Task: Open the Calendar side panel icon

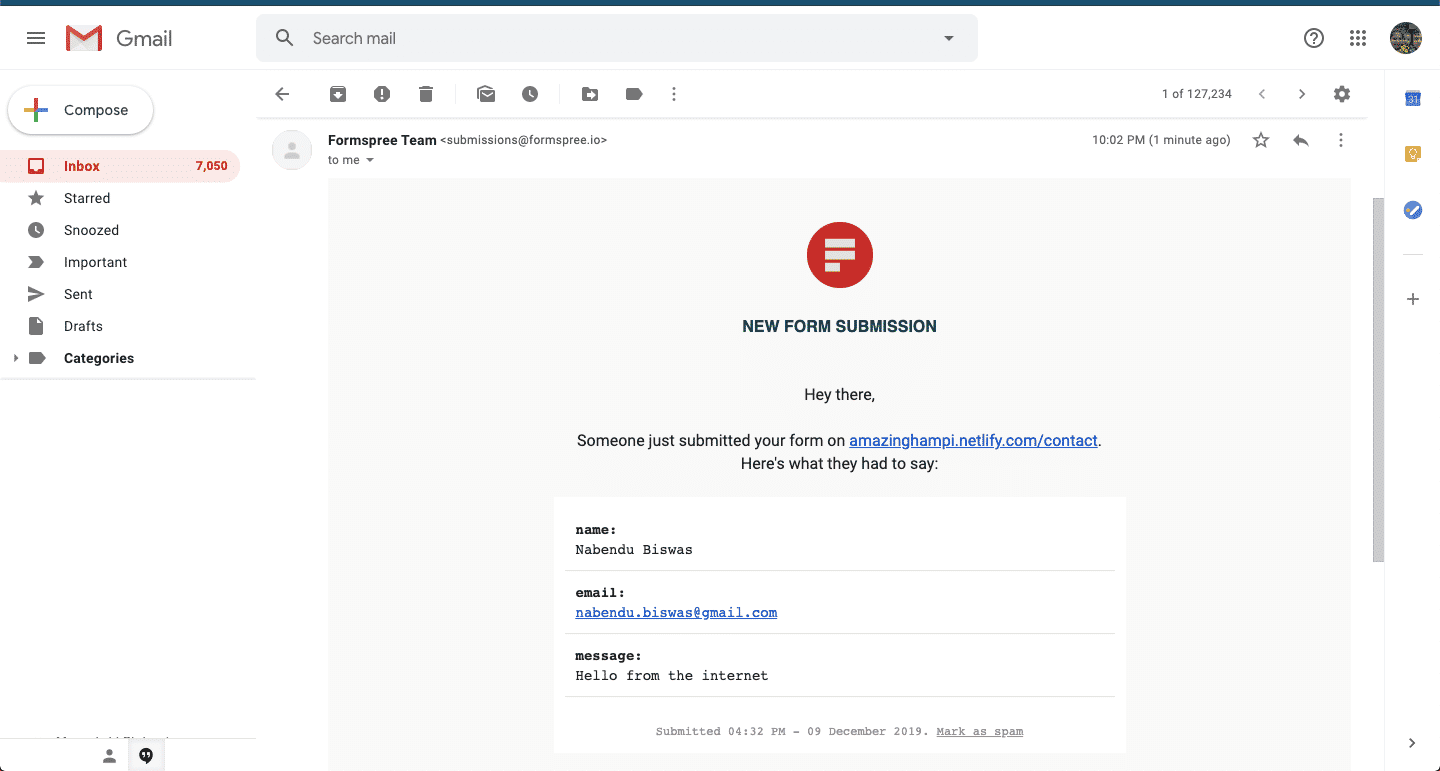Action: 1413,98
